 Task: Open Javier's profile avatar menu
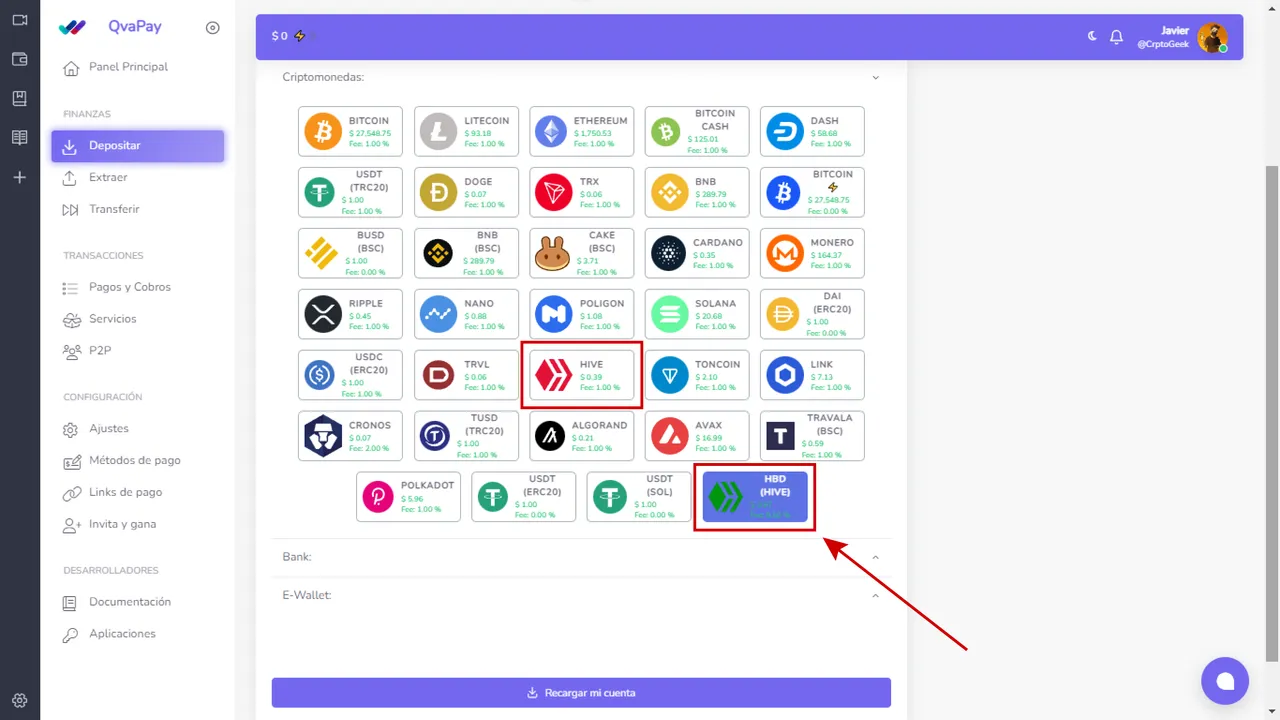click(x=1212, y=38)
